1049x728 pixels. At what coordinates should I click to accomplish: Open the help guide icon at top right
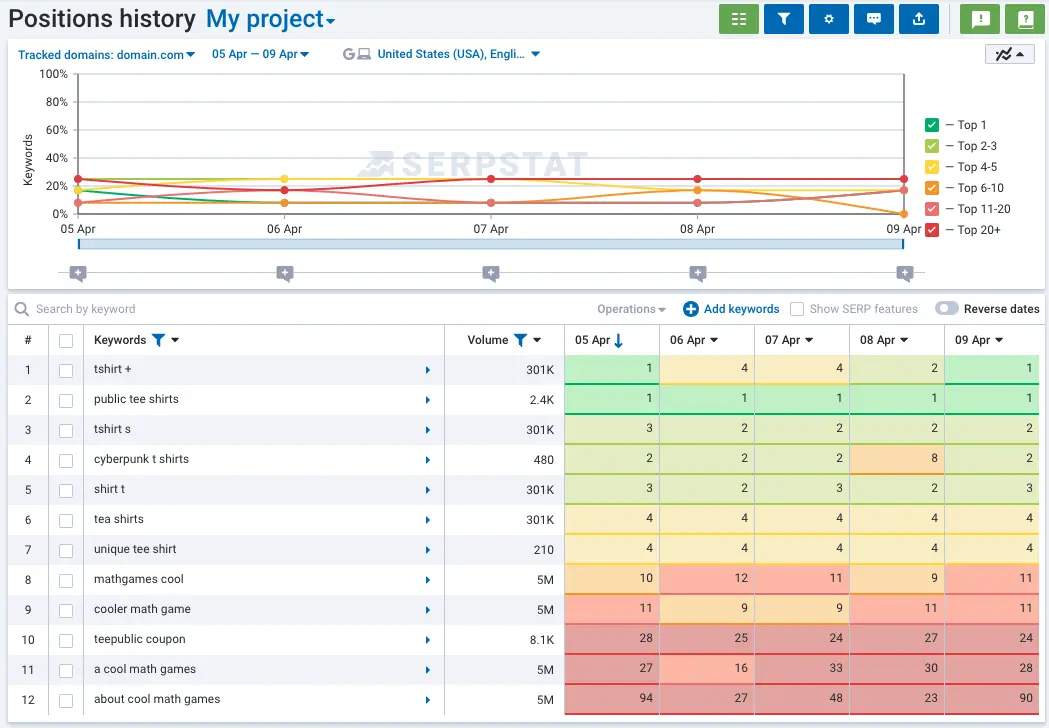[1024, 18]
